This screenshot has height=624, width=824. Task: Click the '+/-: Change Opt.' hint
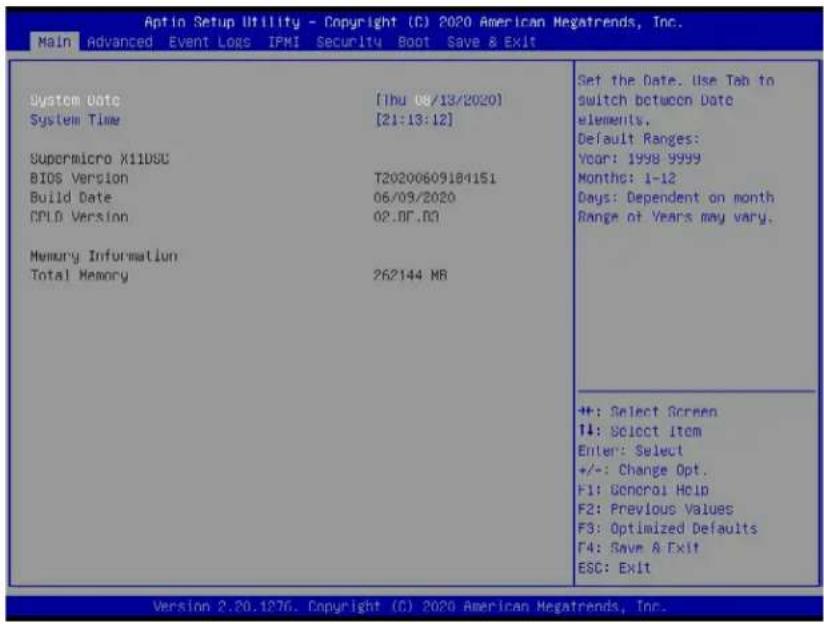point(643,470)
